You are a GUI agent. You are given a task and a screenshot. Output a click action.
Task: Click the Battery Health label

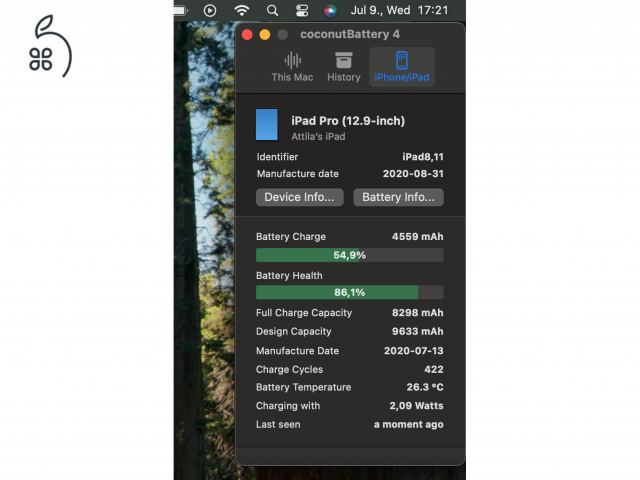point(289,276)
